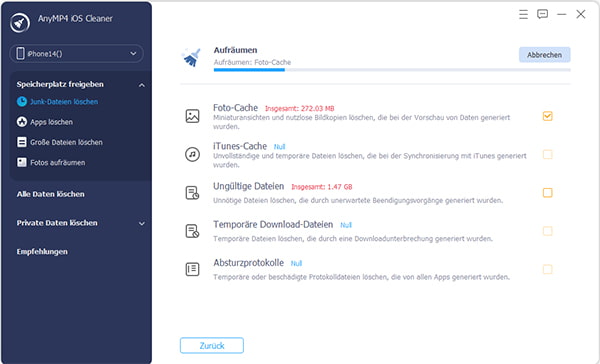Screen dimensions: 600x364
Task: Click the Null label next to Absturzprotokolle
Action: 296,263
